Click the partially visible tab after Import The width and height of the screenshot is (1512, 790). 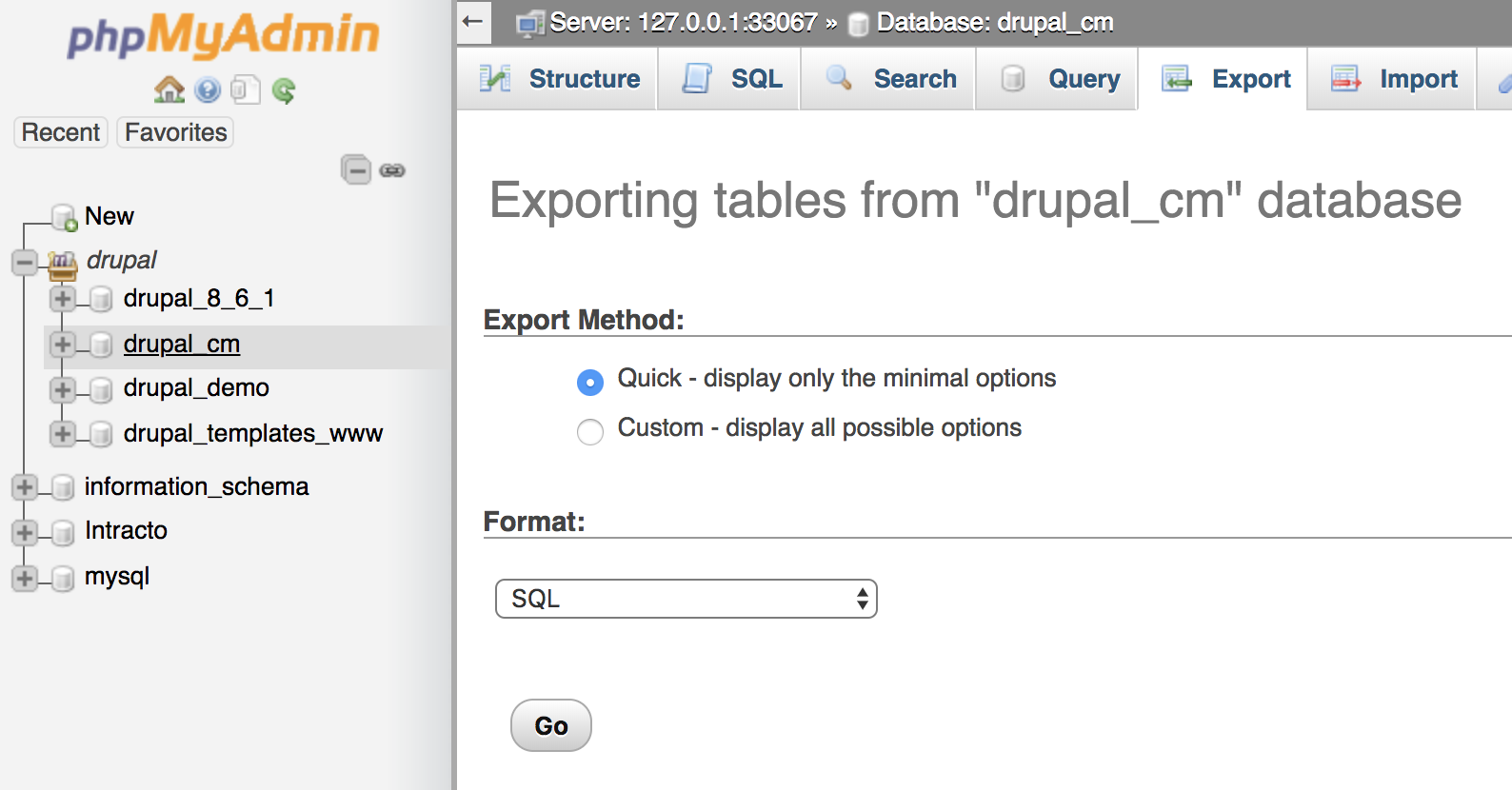[1495, 79]
